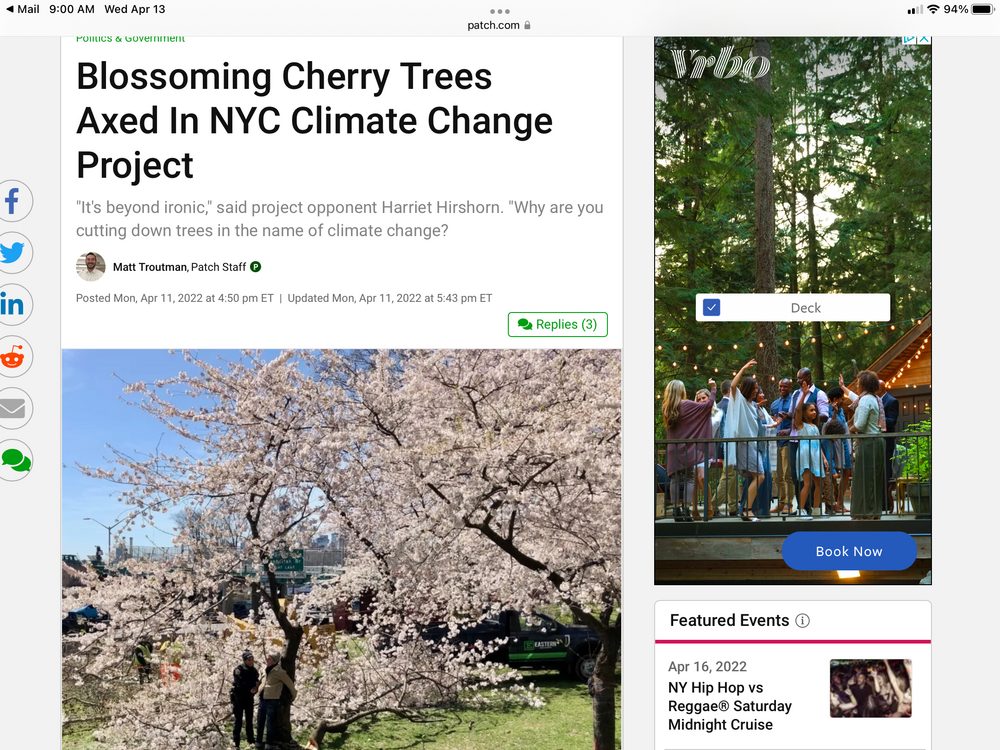
Task: Share article on Facebook icon
Action: (12, 202)
